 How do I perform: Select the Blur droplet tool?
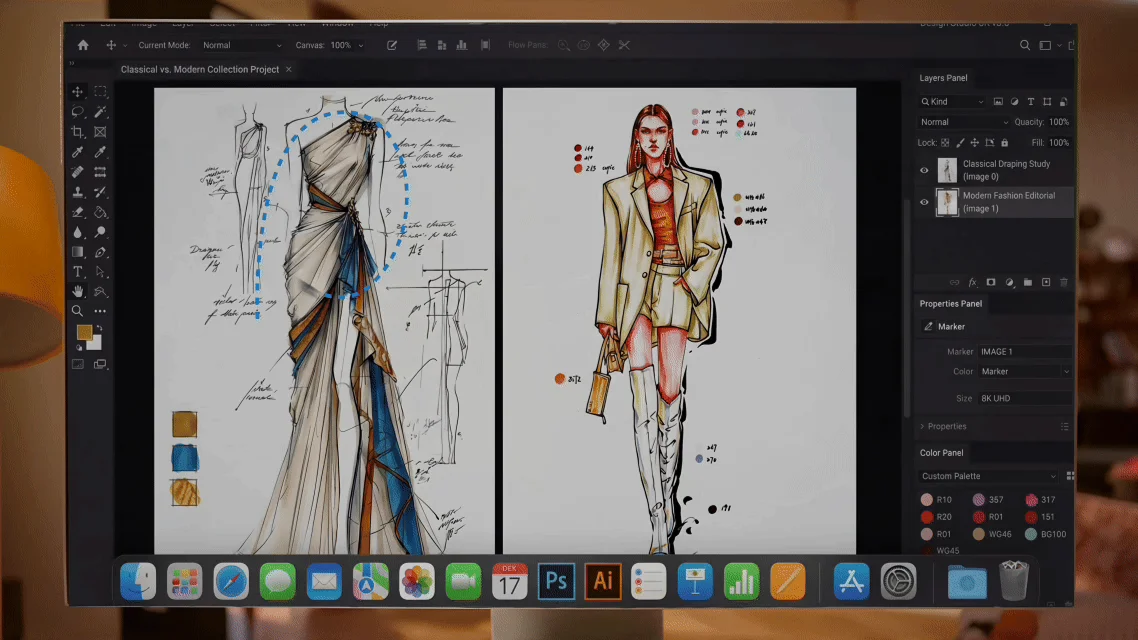pos(78,232)
